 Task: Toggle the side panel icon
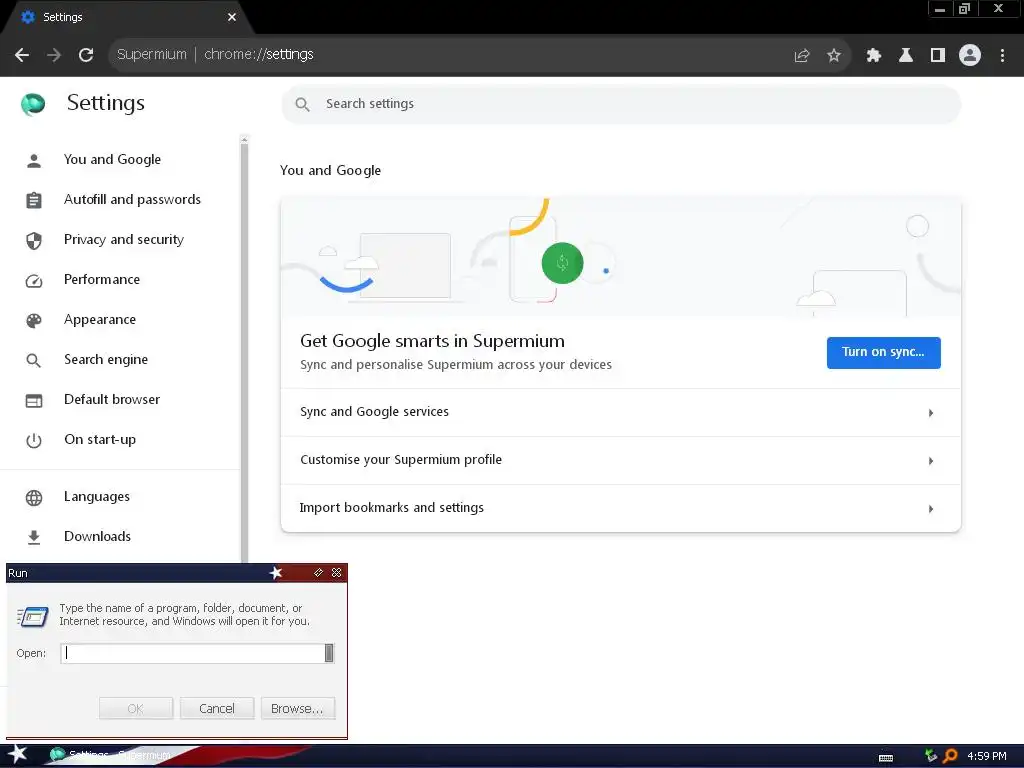click(x=938, y=55)
